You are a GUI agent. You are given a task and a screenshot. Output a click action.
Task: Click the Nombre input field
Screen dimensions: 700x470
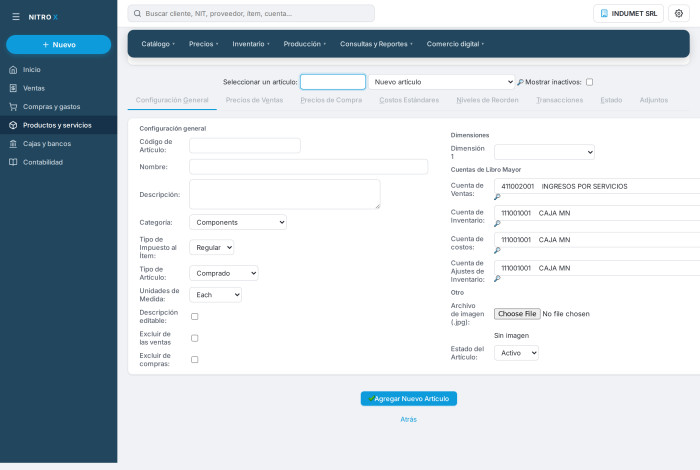tap(308, 167)
